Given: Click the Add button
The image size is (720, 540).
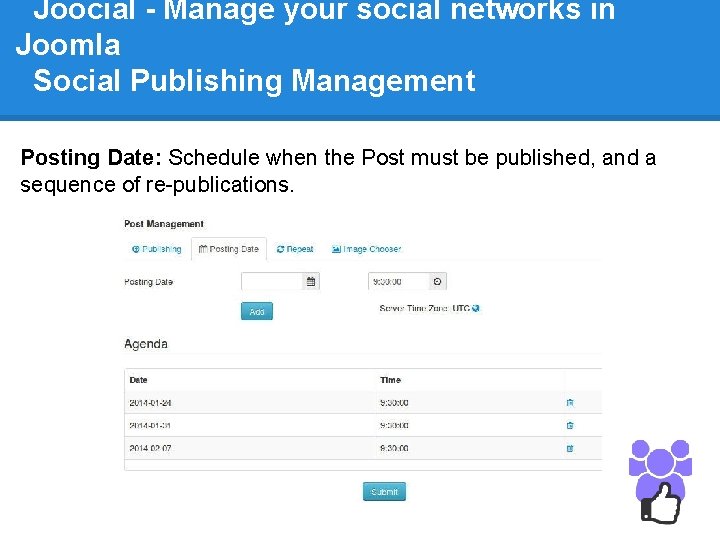Looking at the screenshot, I should click(x=257, y=311).
